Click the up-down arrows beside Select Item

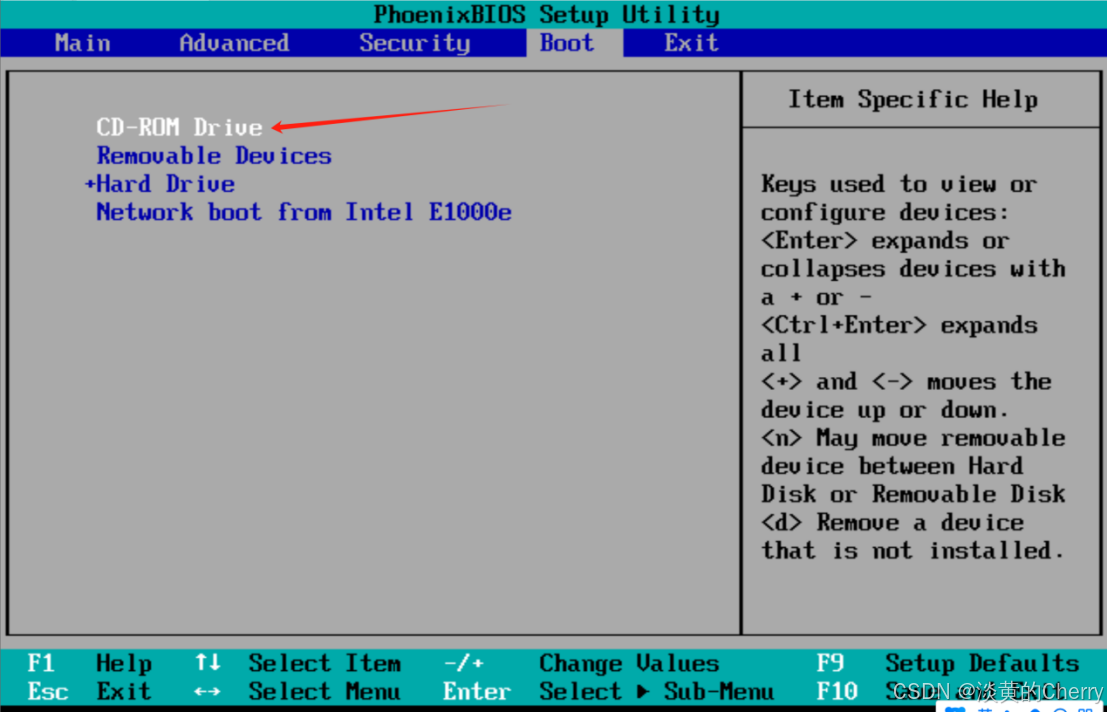(208, 663)
